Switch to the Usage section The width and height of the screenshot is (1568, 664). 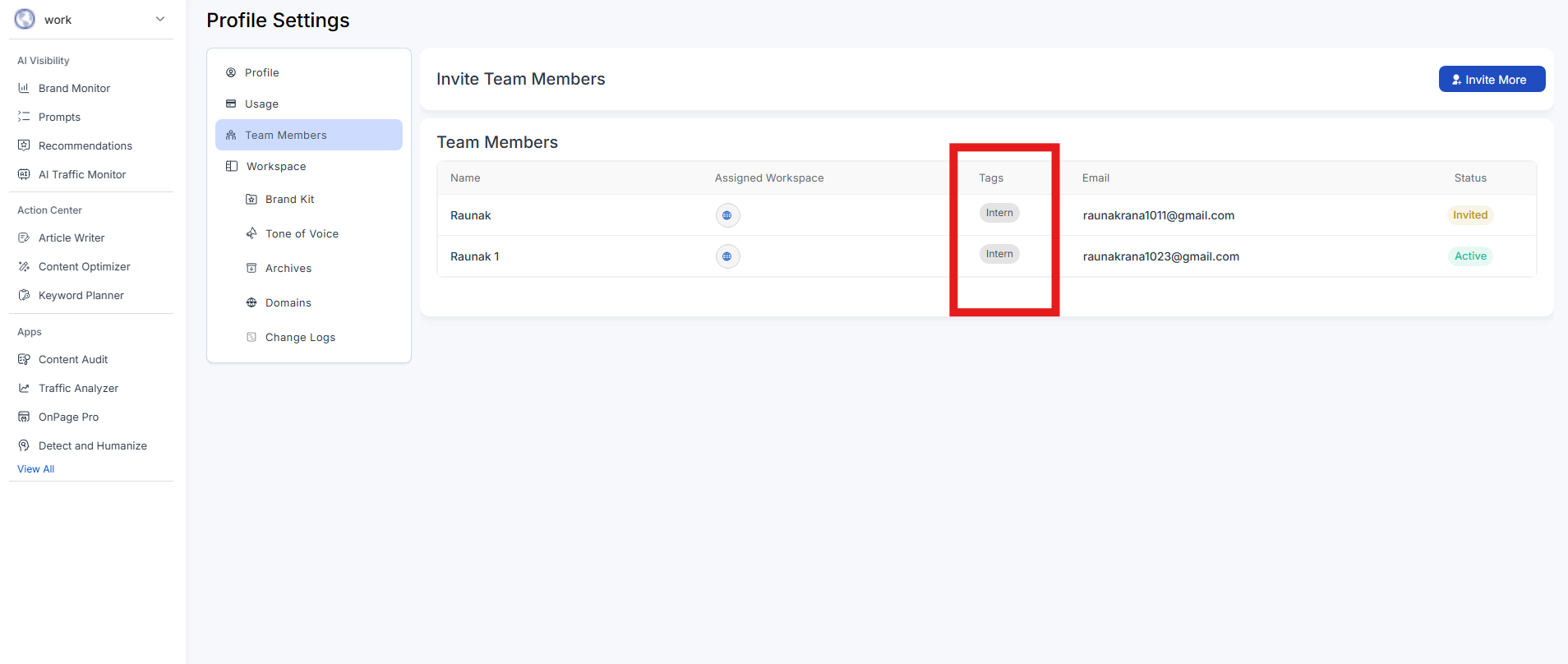pyautogui.click(x=261, y=104)
